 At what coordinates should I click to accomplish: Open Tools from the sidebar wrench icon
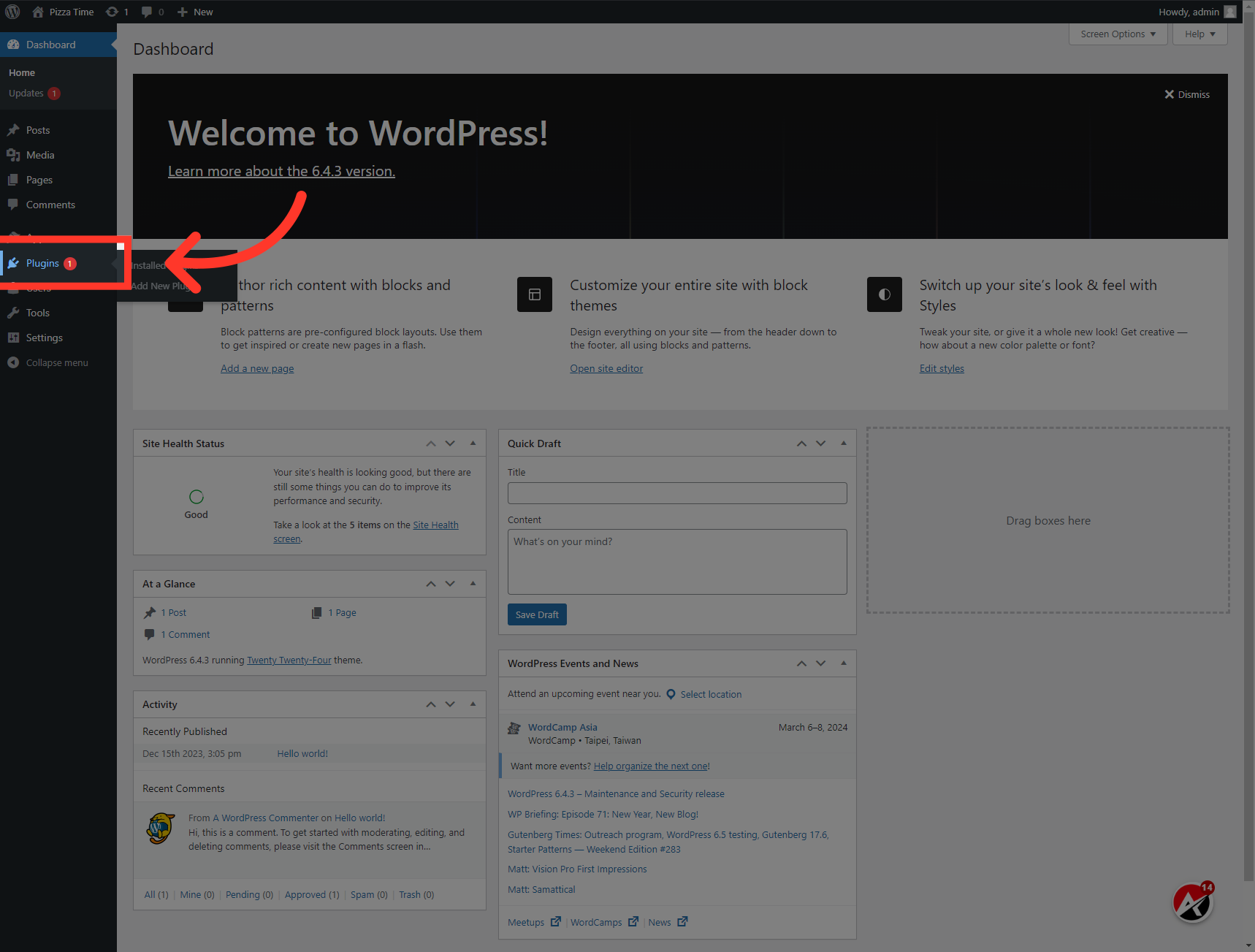point(15,312)
